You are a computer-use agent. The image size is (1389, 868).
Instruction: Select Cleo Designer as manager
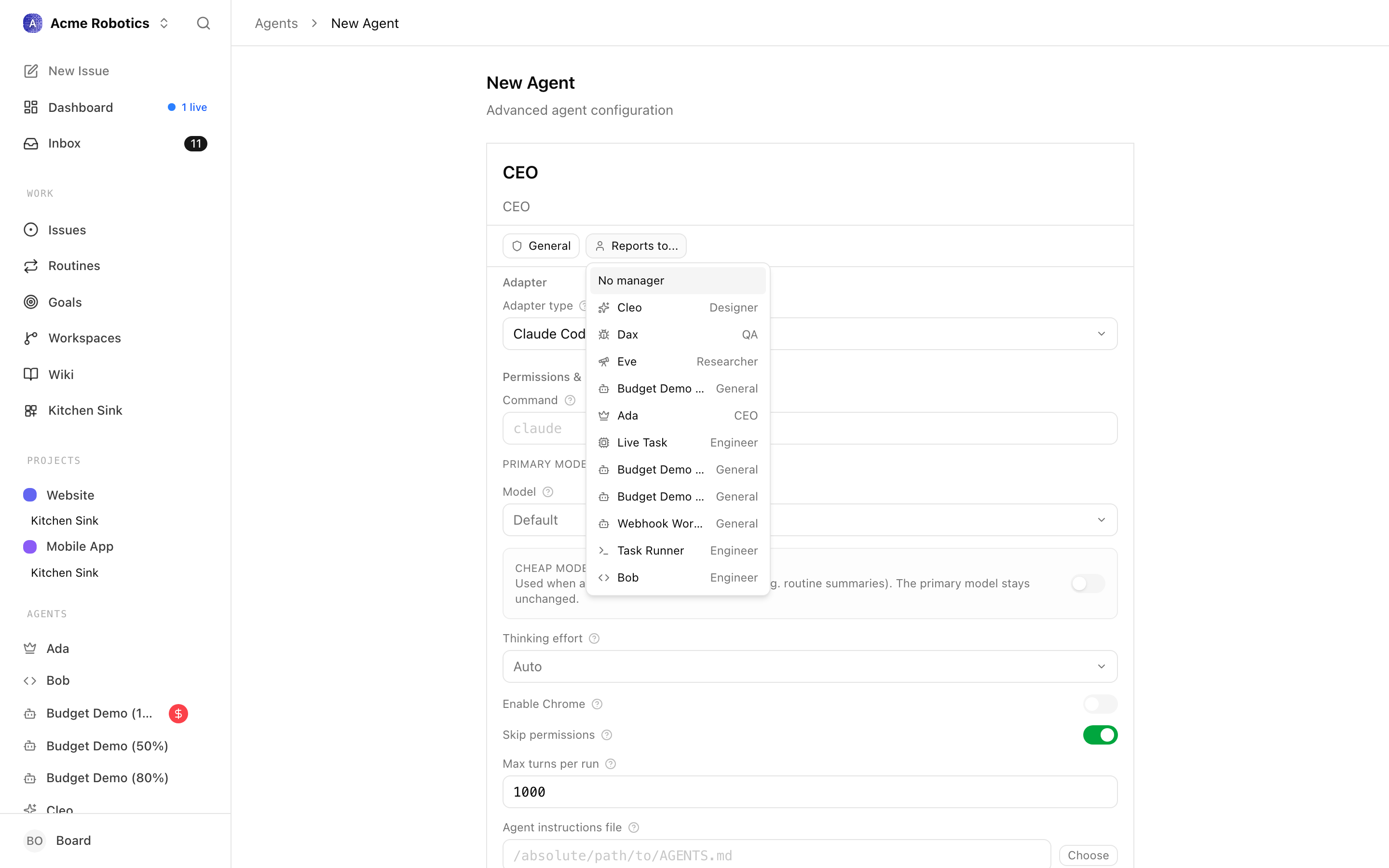pos(678,308)
